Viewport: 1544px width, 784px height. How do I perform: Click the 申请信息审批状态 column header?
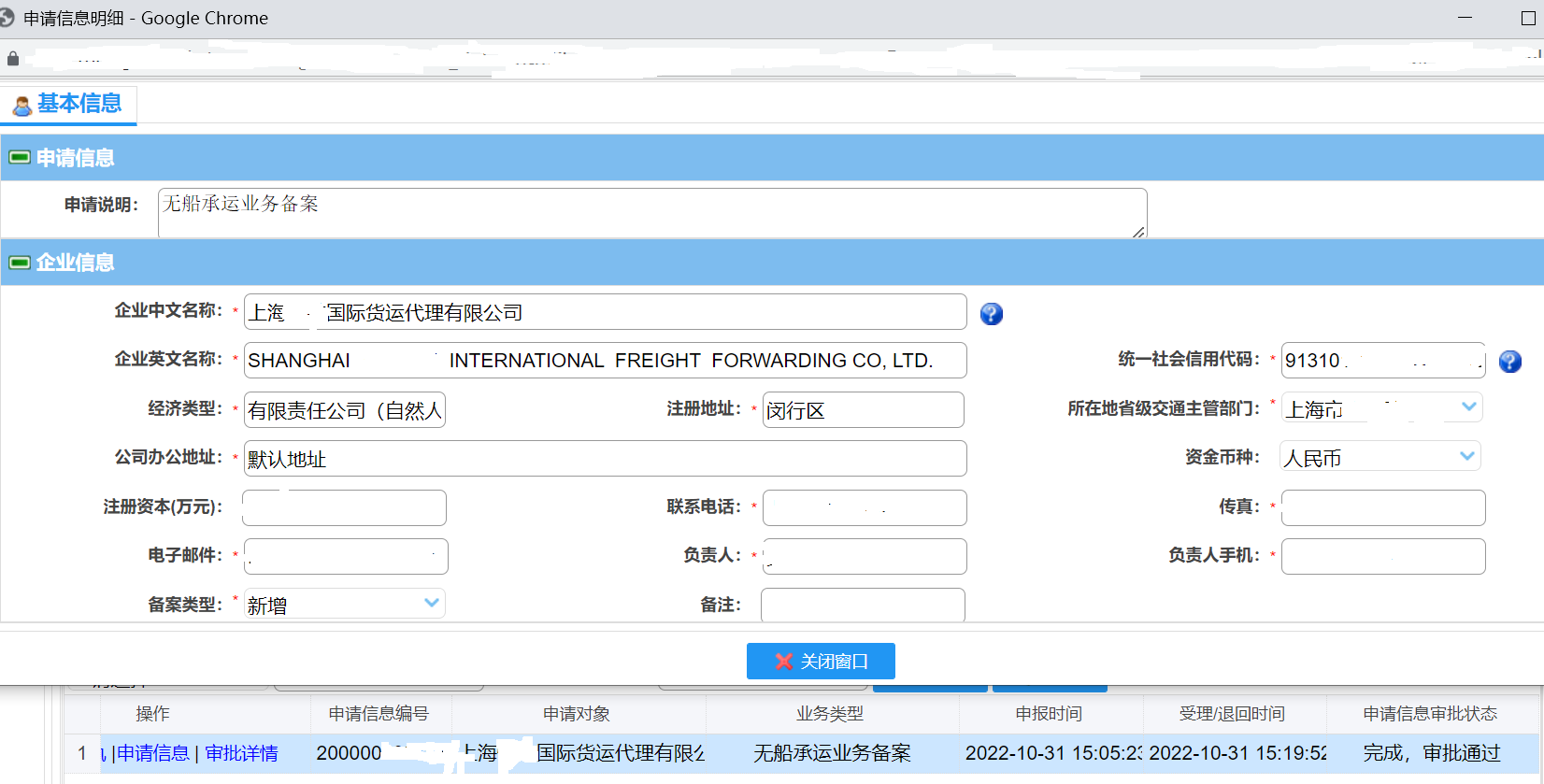click(x=1430, y=714)
